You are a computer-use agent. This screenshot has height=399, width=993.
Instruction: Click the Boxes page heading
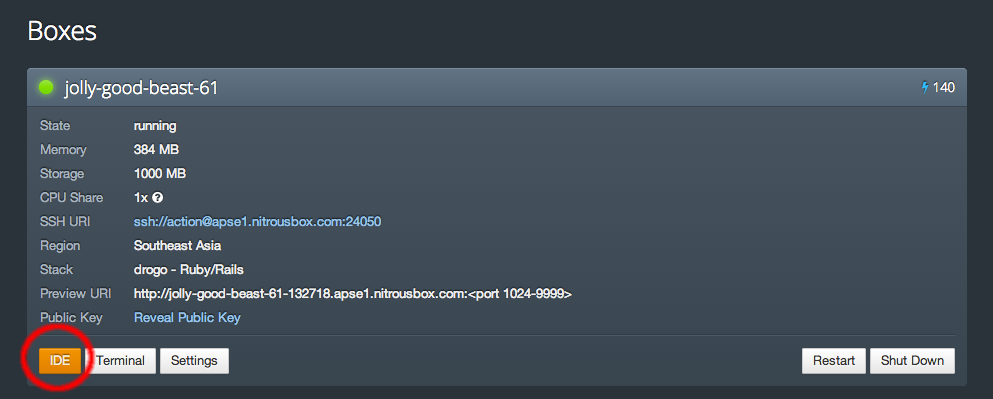[x=62, y=31]
